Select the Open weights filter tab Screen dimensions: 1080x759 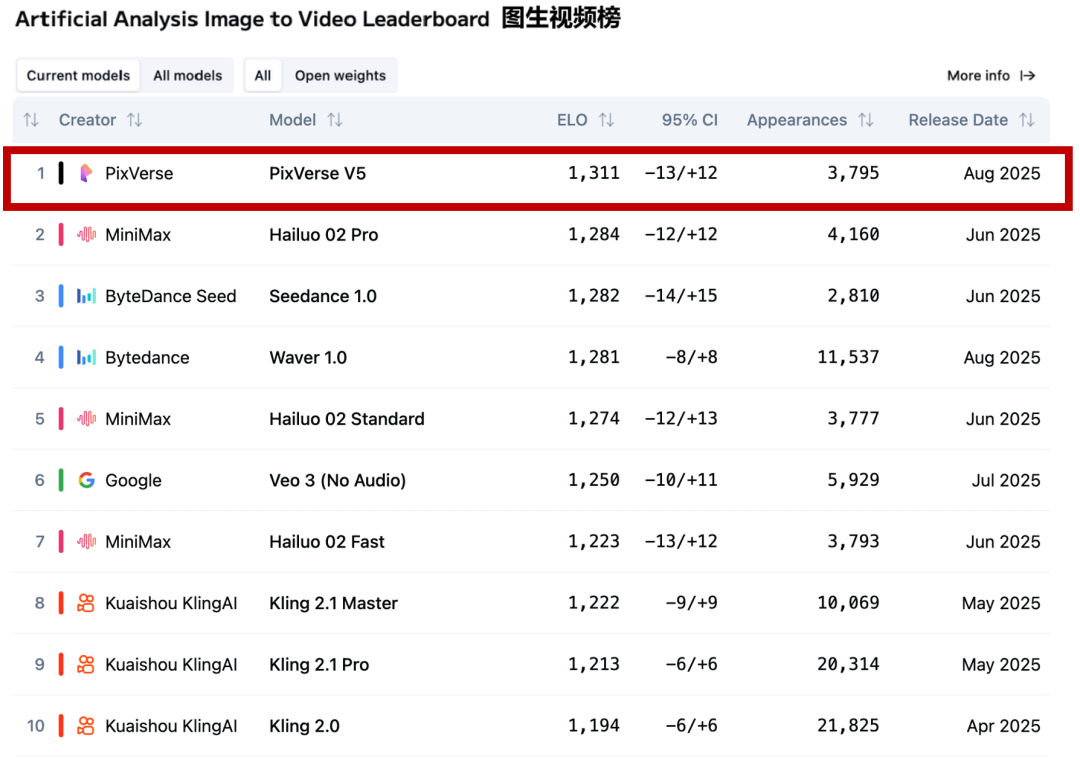tap(340, 76)
